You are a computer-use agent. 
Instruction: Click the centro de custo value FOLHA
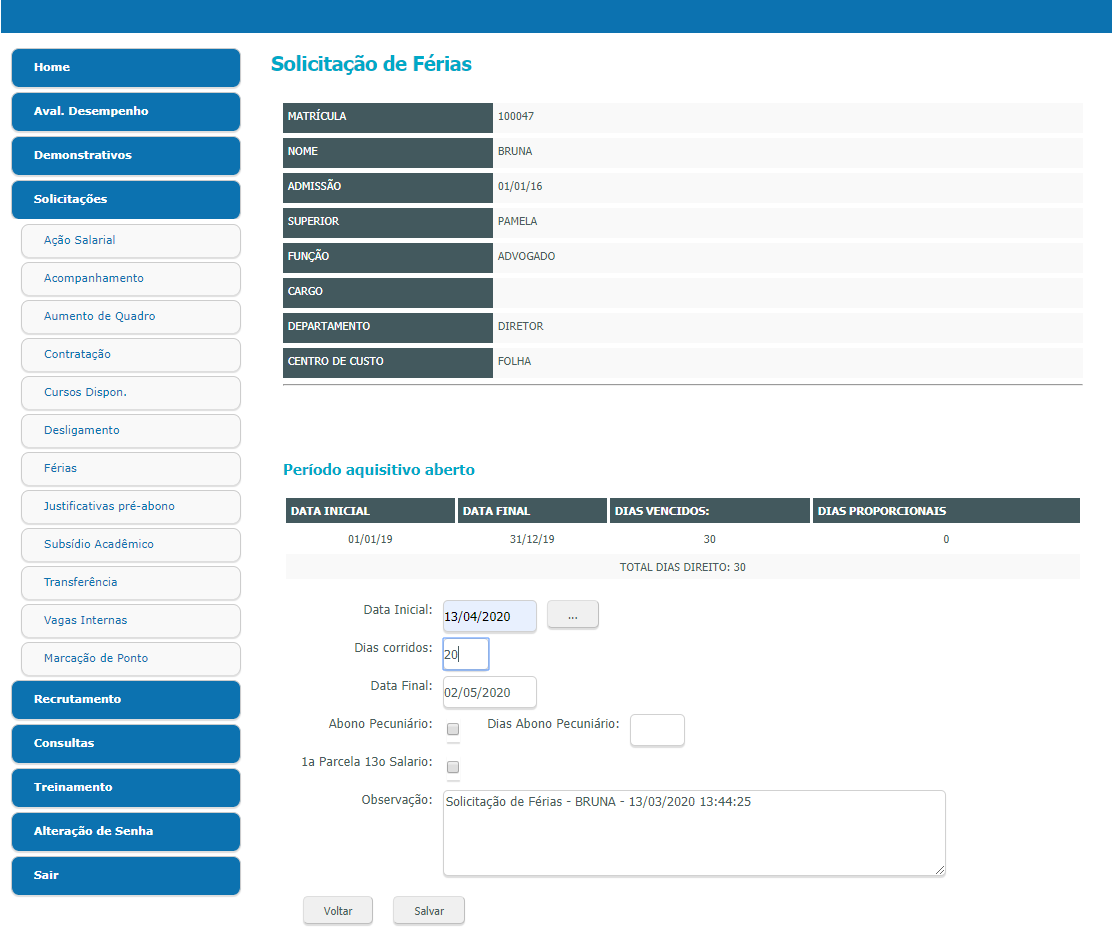coord(514,361)
